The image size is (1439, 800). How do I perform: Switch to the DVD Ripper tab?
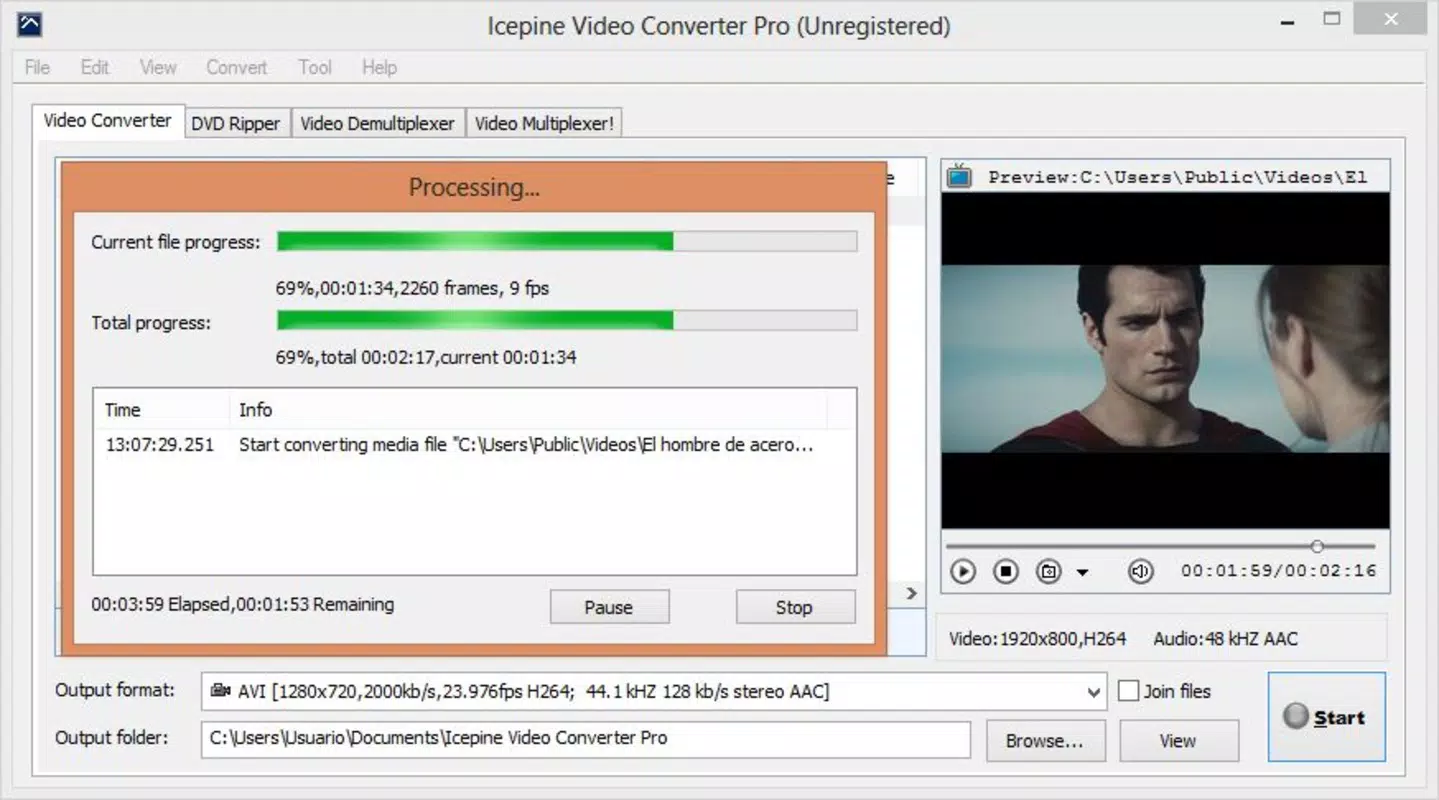[236, 123]
